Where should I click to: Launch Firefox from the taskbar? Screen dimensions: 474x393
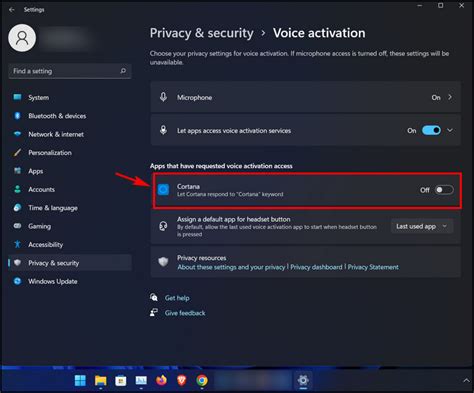[161, 380]
